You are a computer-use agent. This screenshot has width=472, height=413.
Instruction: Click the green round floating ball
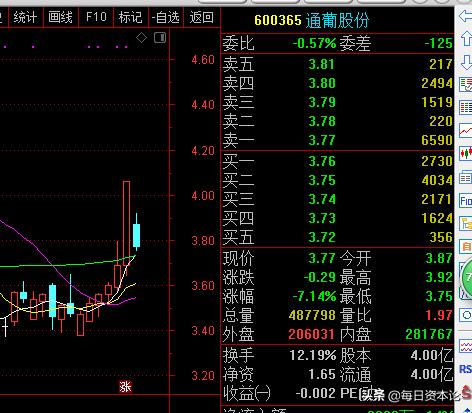[467, 277]
